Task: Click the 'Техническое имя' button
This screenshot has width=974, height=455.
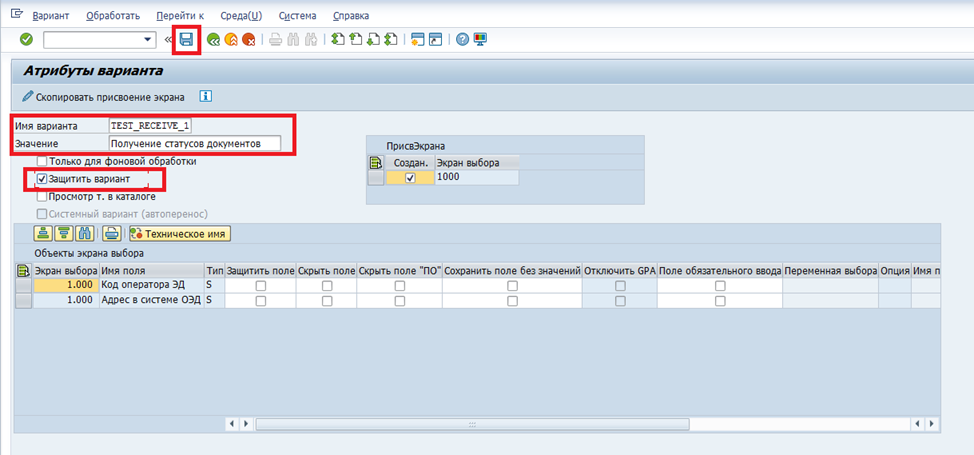Action: pos(179,233)
